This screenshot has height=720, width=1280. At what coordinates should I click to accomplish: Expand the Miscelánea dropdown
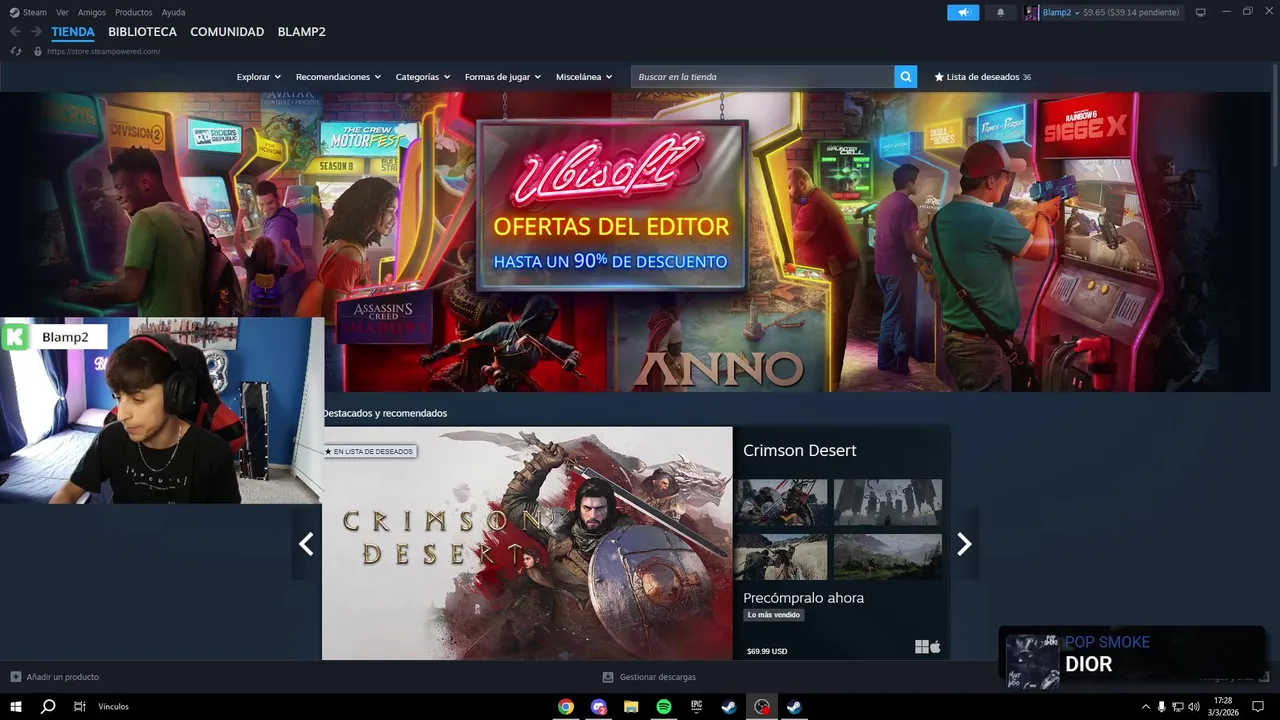(584, 77)
